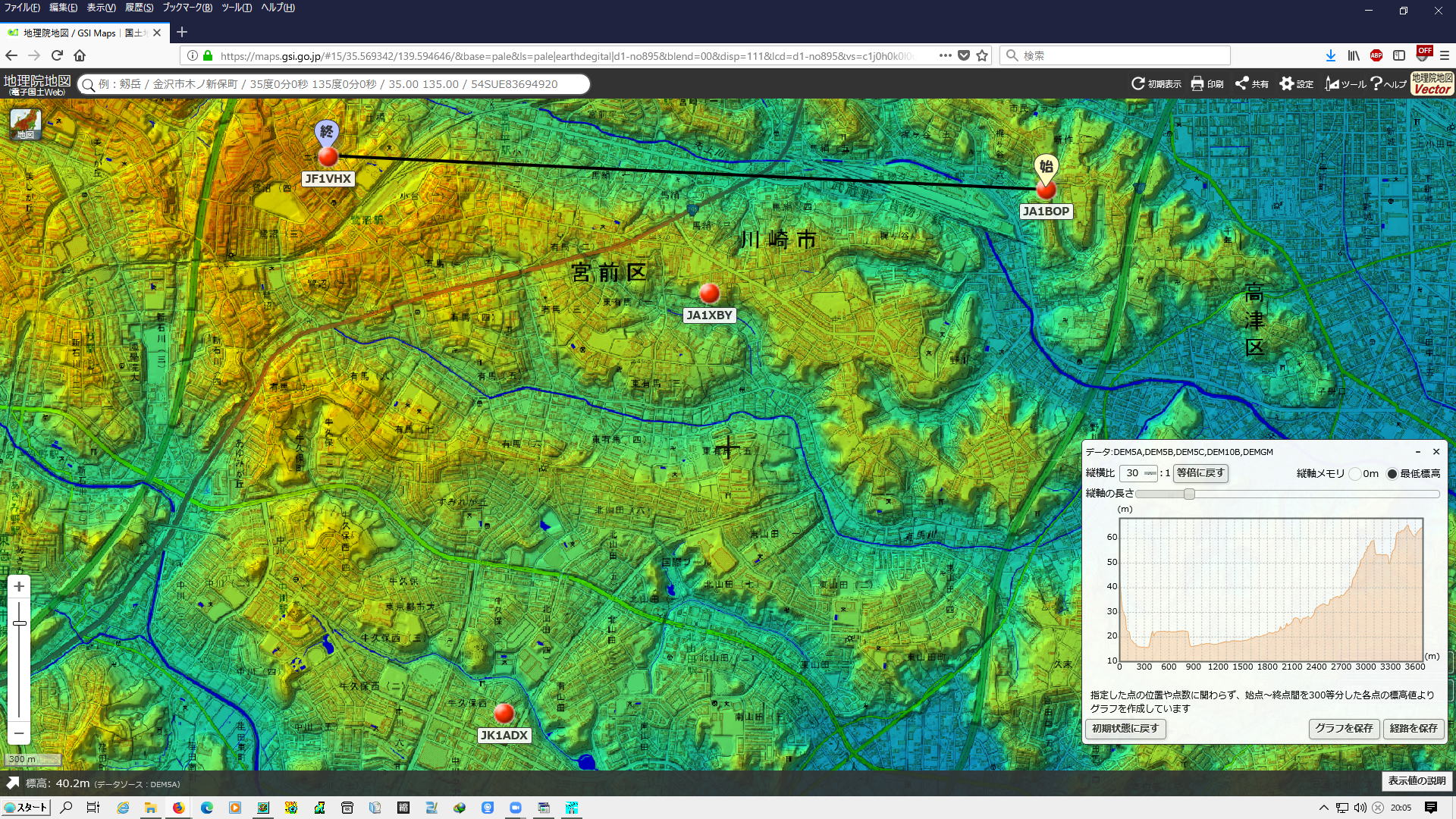Open the ツール tools menu

click(1345, 84)
